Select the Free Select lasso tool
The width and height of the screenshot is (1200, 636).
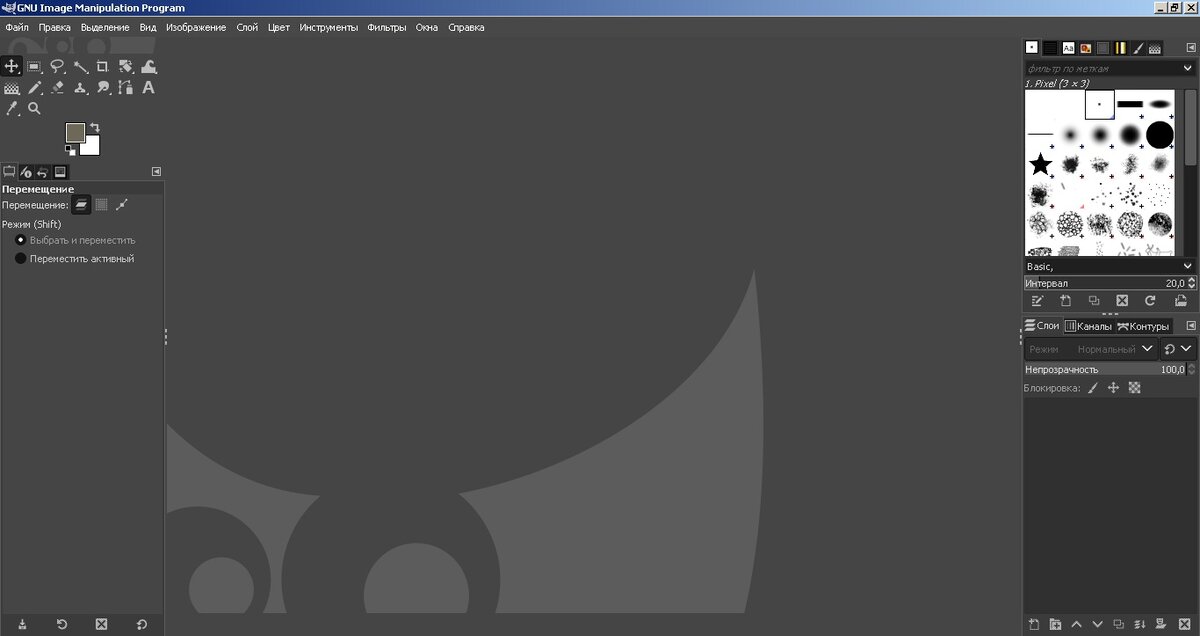click(x=58, y=66)
